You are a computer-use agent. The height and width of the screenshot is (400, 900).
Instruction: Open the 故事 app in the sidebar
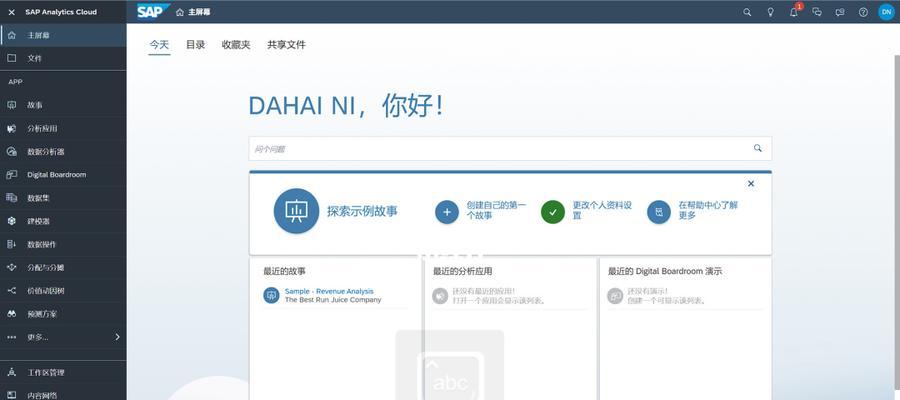tap(63, 105)
